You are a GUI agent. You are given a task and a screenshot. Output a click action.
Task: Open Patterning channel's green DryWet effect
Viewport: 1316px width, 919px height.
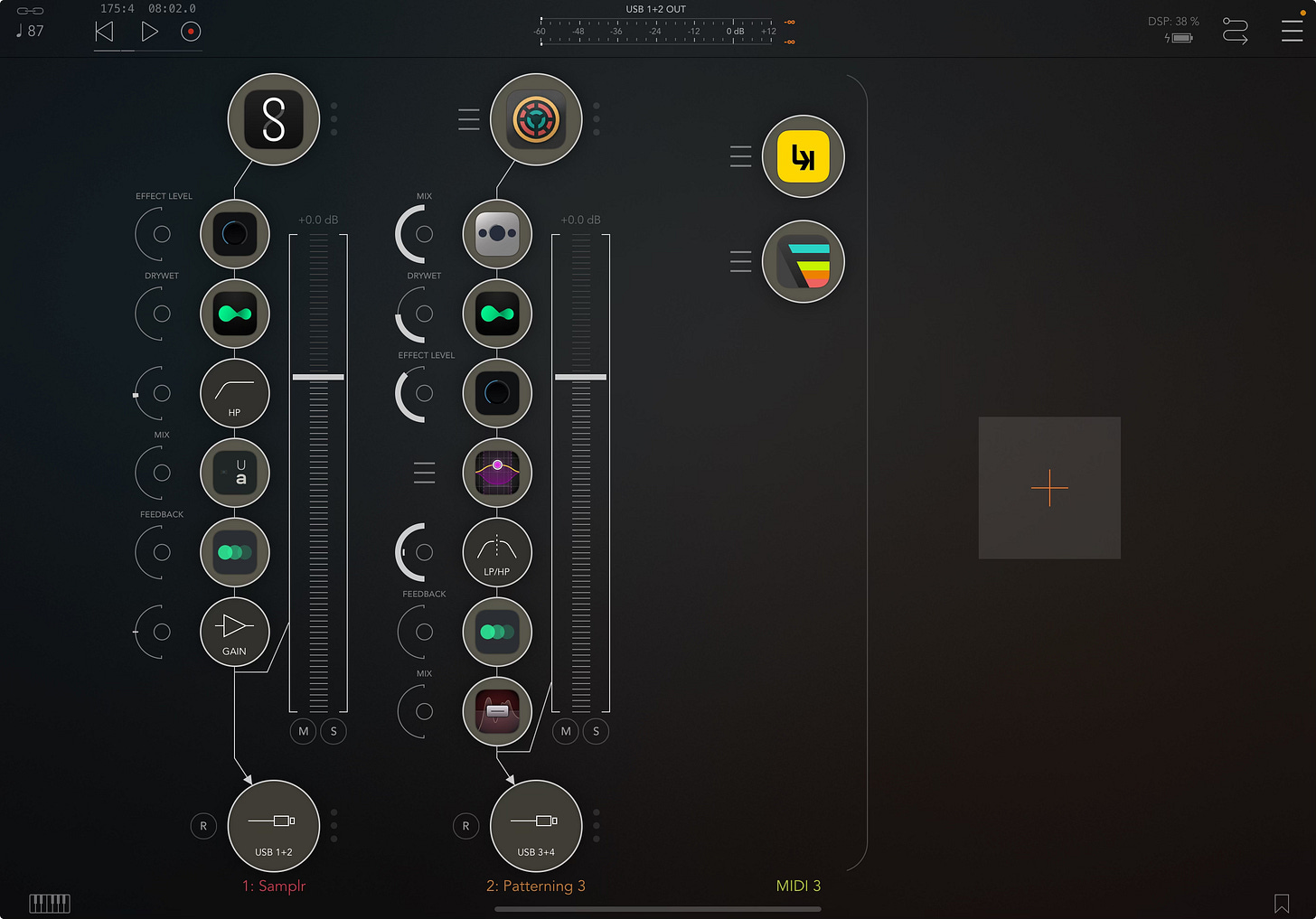(497, 314)
